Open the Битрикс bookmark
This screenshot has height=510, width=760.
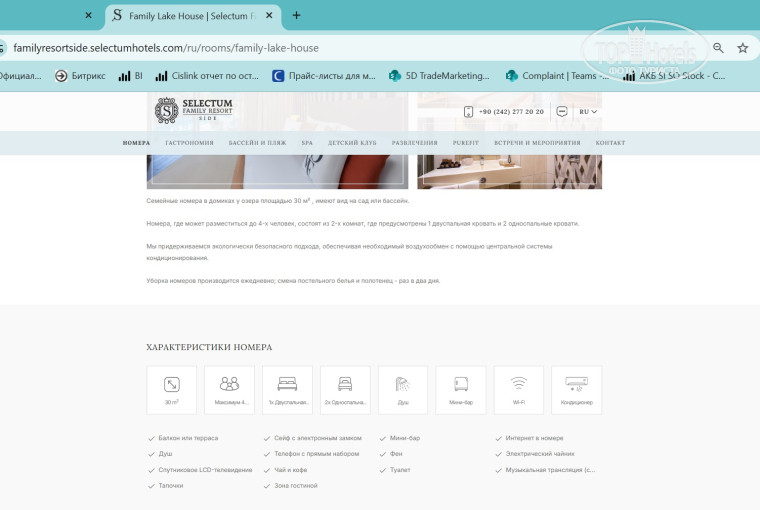coord(81,75)
